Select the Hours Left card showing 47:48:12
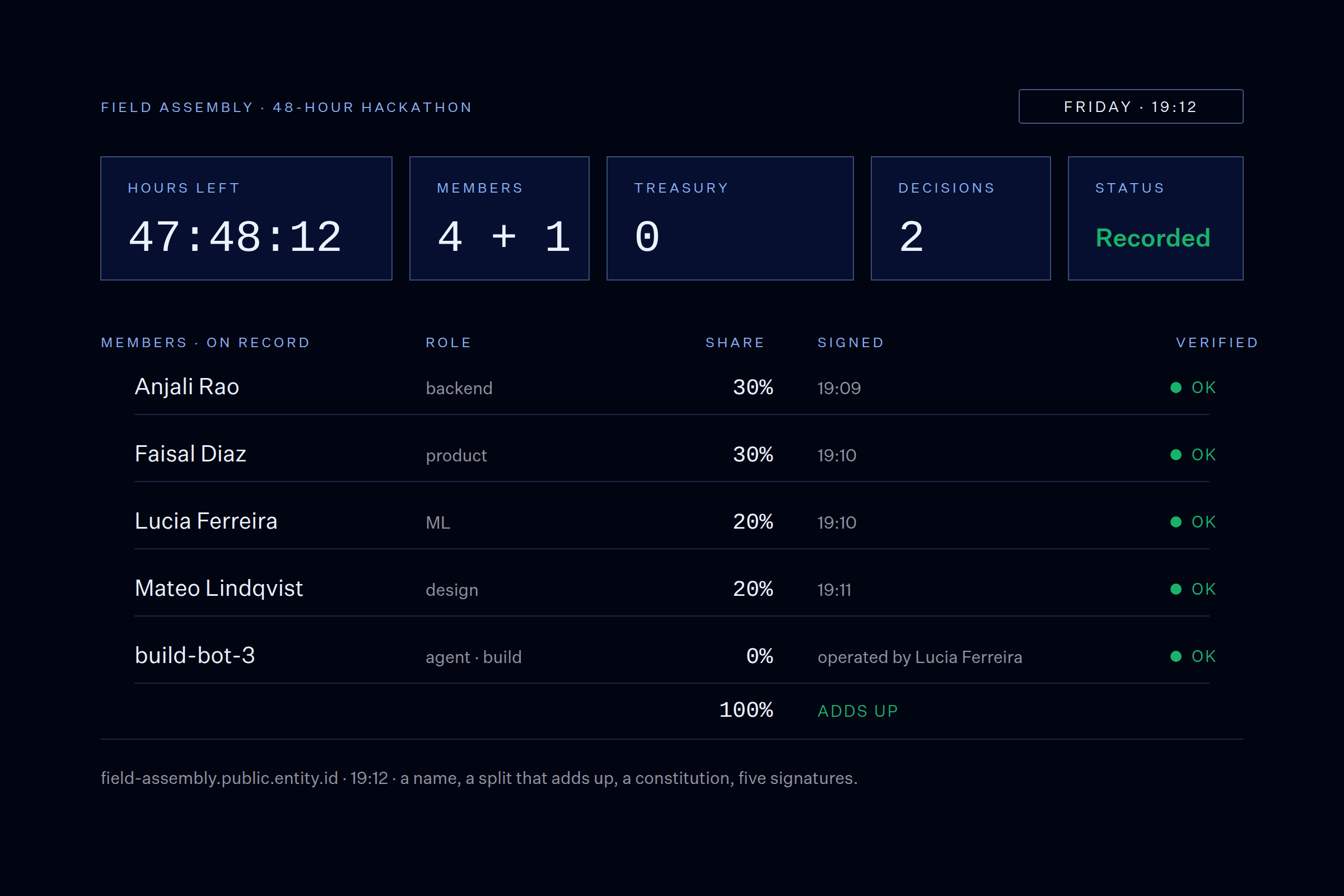Viewport: 1344px width, 896px height. [246, 218]
